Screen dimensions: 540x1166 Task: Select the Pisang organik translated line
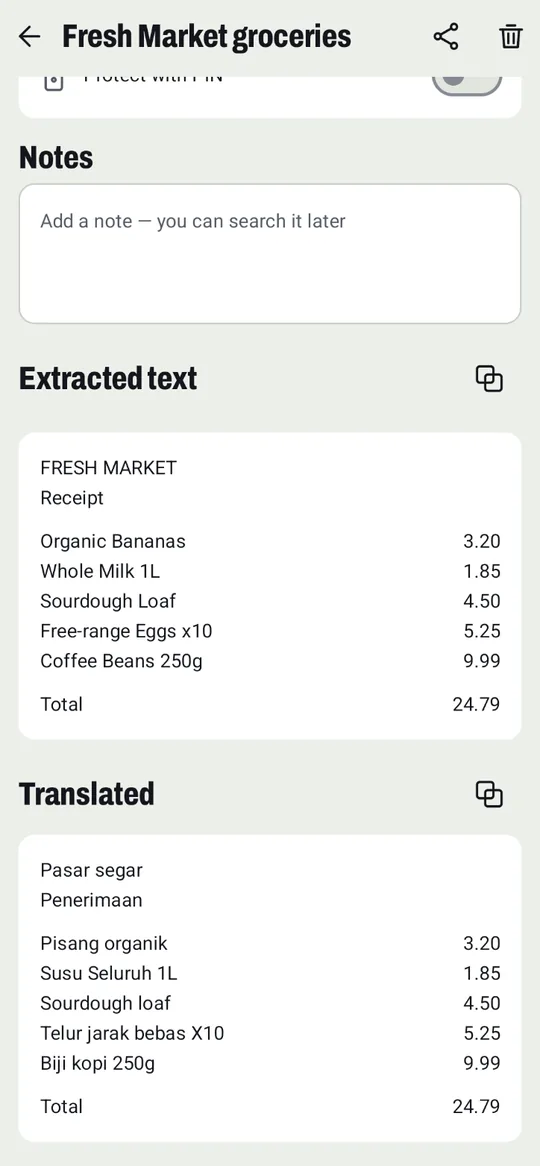pyautogui.click(x=270, y=944)
